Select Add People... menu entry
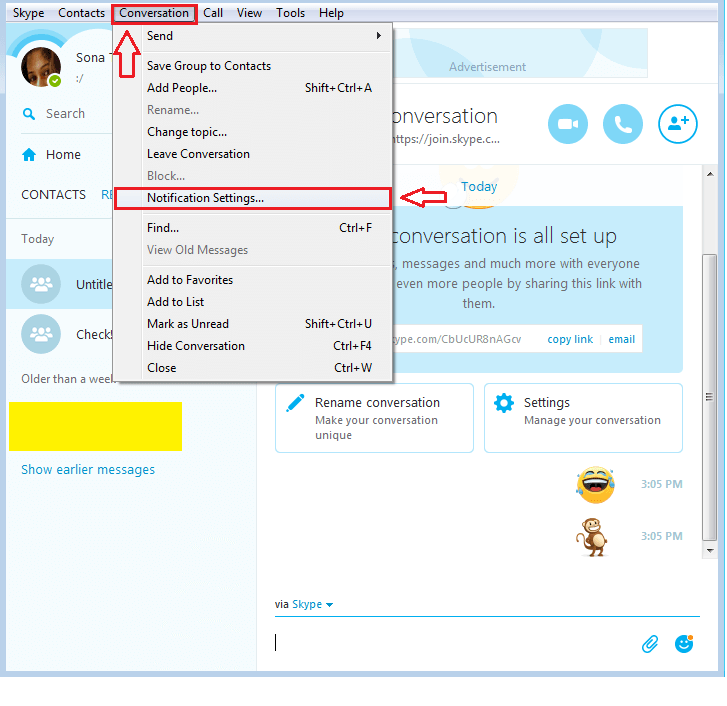Viewport: 727px width, 706px height. tap(253, 88)
